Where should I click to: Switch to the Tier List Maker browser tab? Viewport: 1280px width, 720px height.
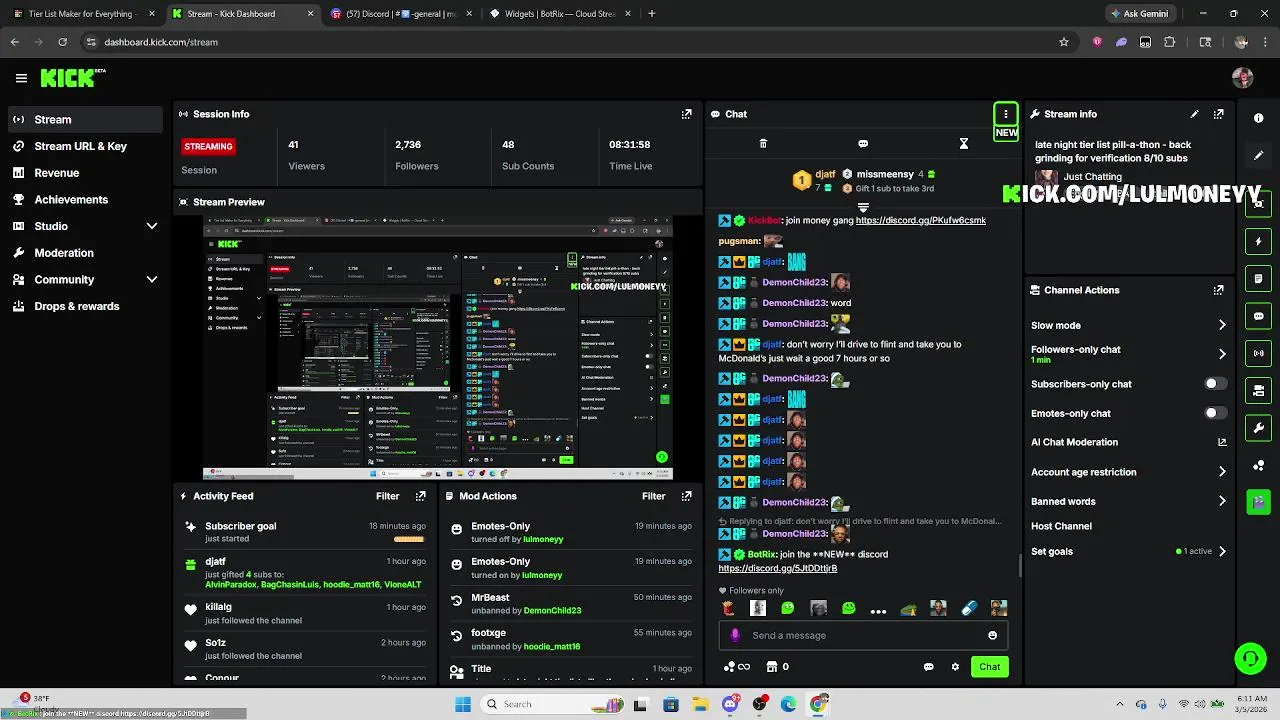82,14
